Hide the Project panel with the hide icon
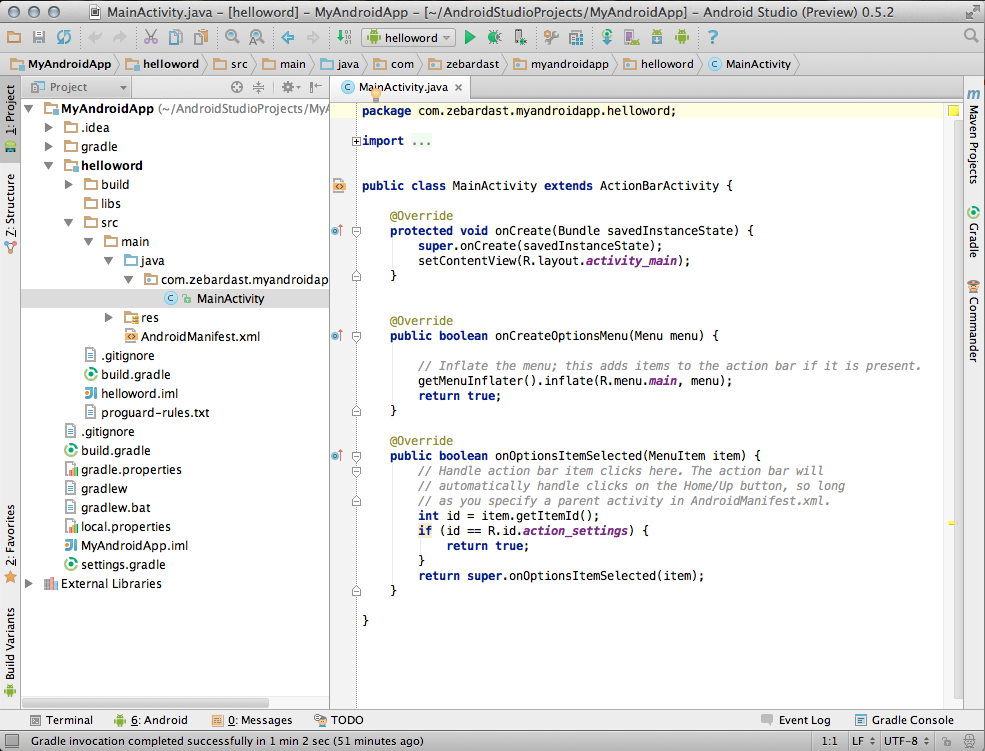This screenshot has width=985, height=751. point(316,87)
